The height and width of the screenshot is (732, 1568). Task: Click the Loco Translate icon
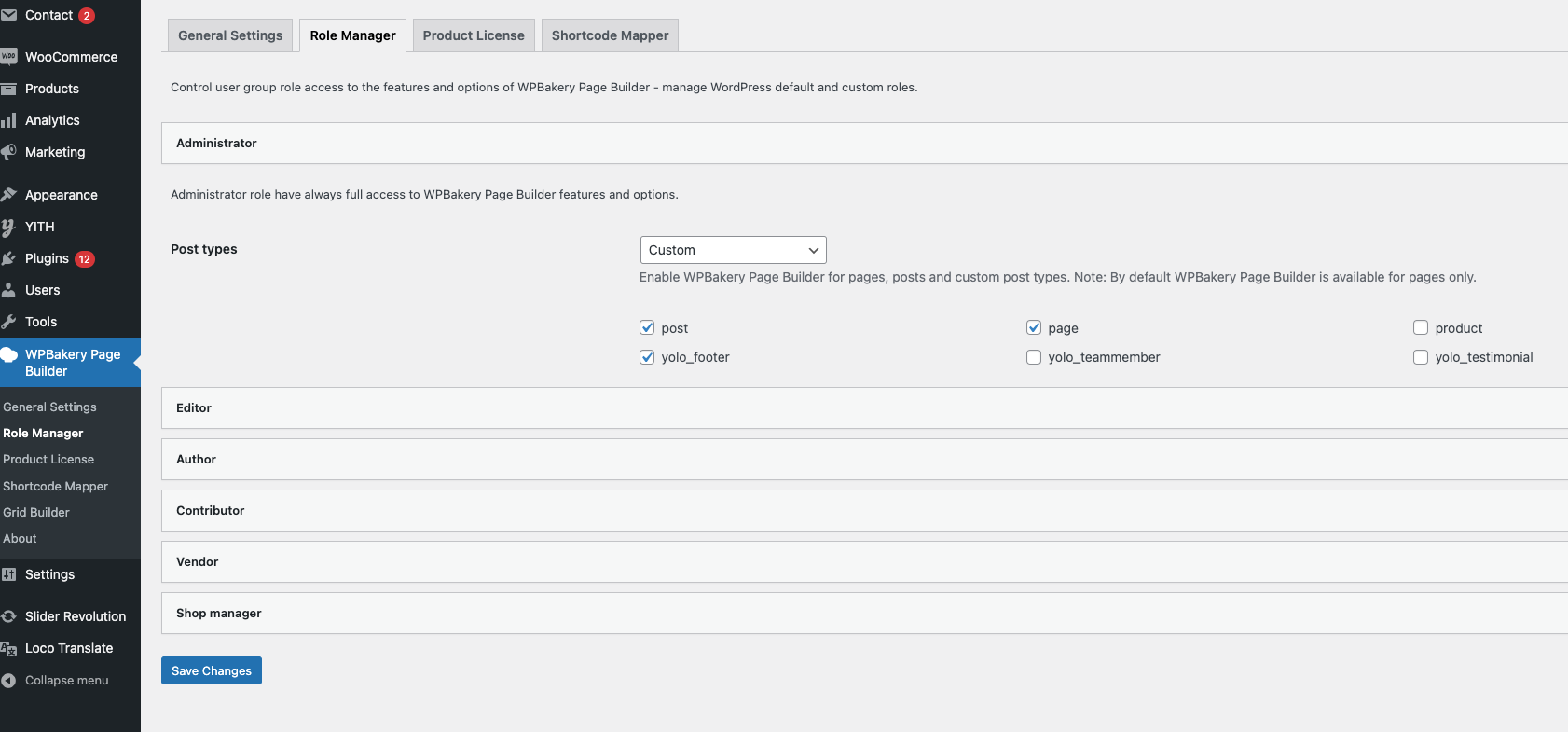pos(8,648)
